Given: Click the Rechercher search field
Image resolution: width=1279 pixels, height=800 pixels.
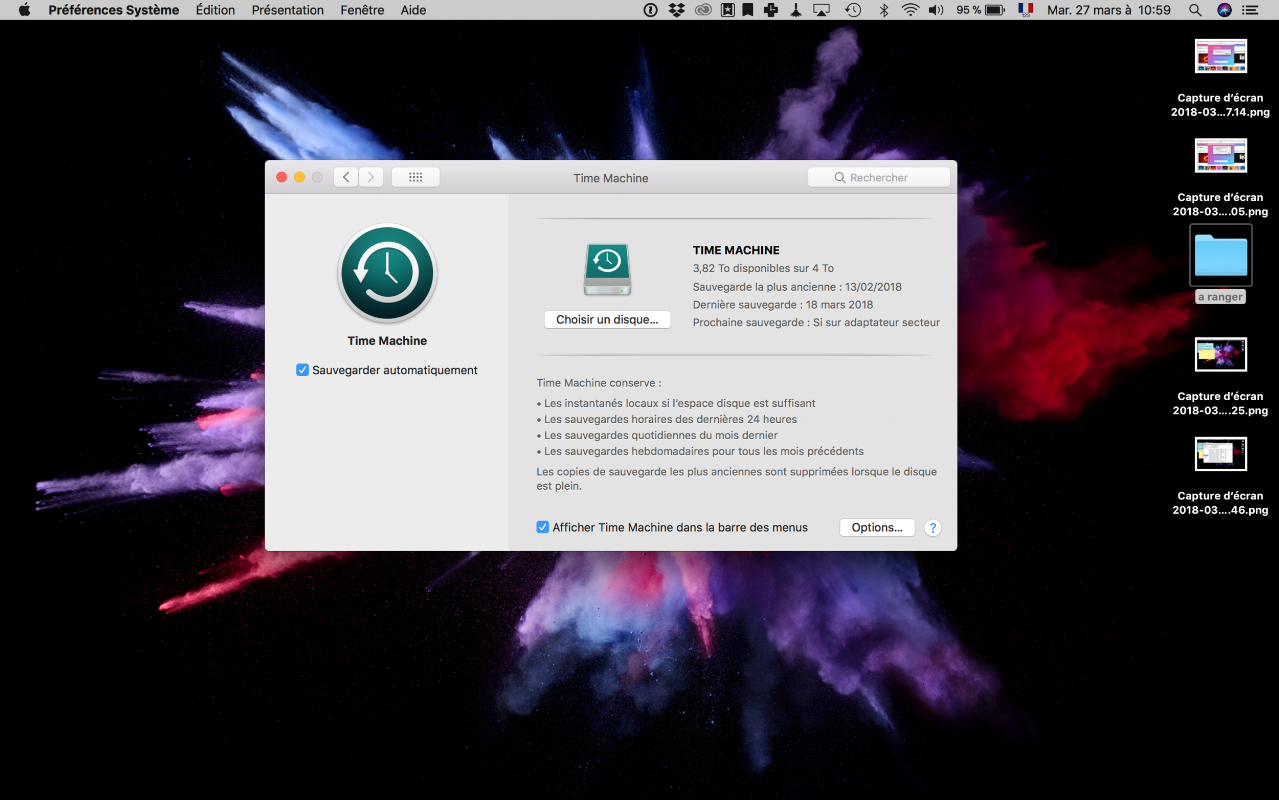Looking at the screenshot, I should (879, 177).
